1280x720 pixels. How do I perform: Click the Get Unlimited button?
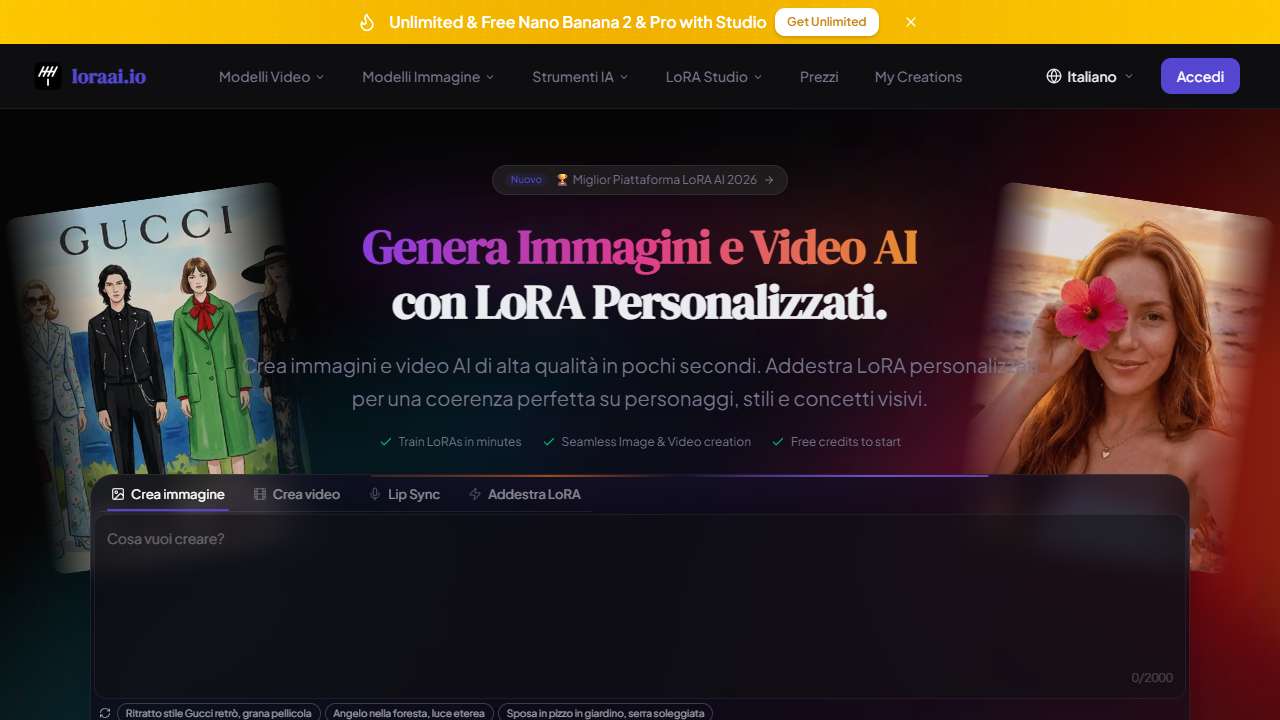click(826, 21)
